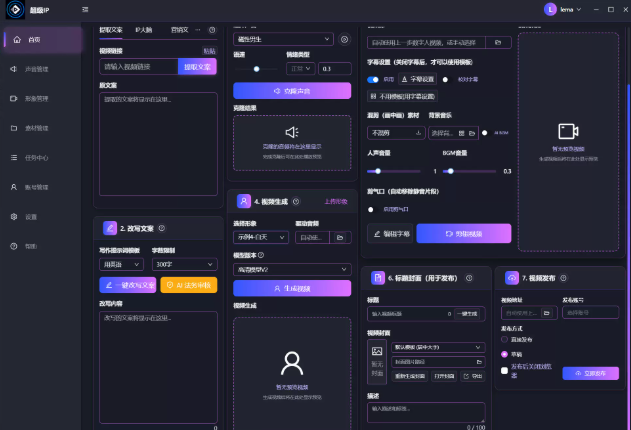Open avatar management via camera sidebar icon
The width and height of the screenshot is (631, 430).
(x=14, y=99)
